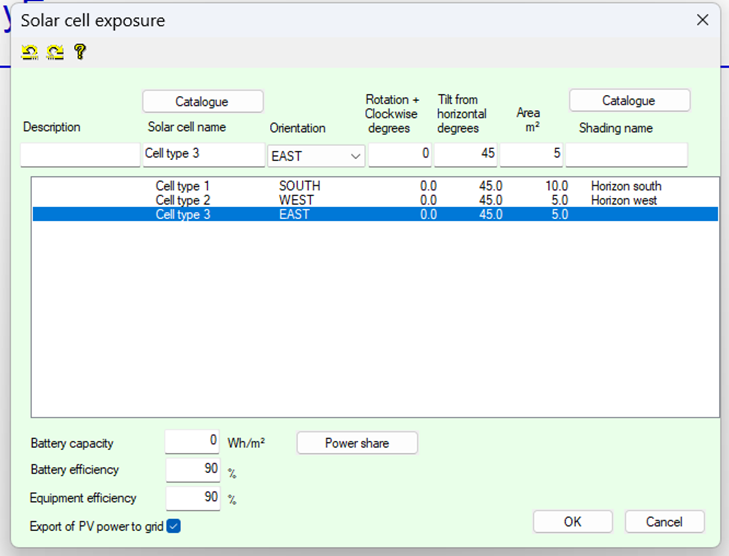The image size is (729, 556).
Task: Toggle Export of PV power to grid checkbox
Action: pos(174,526)
